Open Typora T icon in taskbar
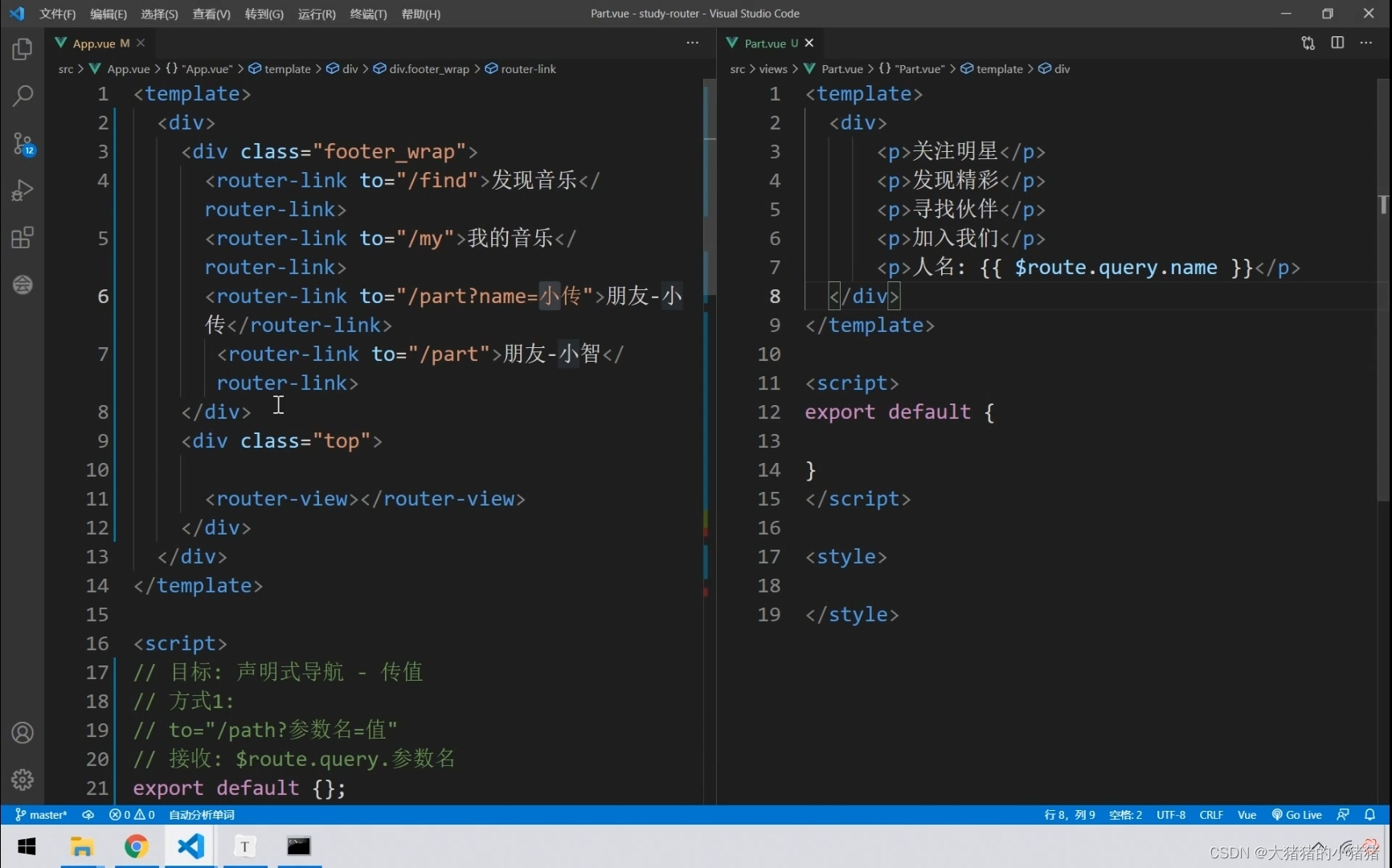The image size is (1392, 868). (245, 846)
